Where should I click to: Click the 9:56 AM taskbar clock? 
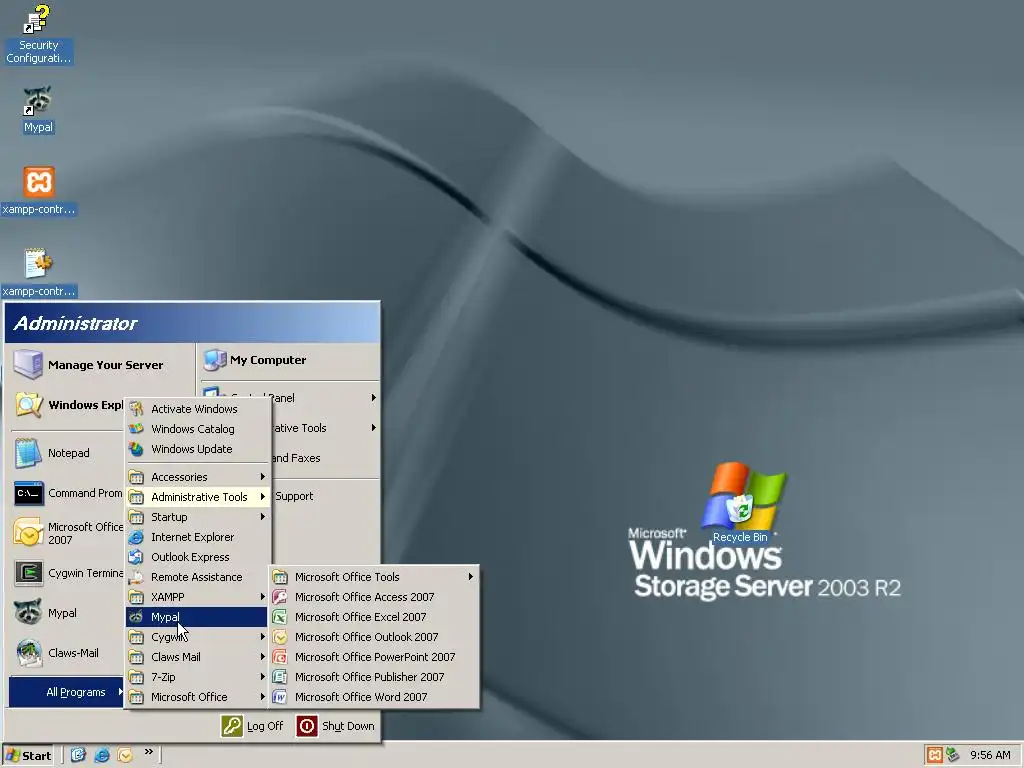coord(990,756)
